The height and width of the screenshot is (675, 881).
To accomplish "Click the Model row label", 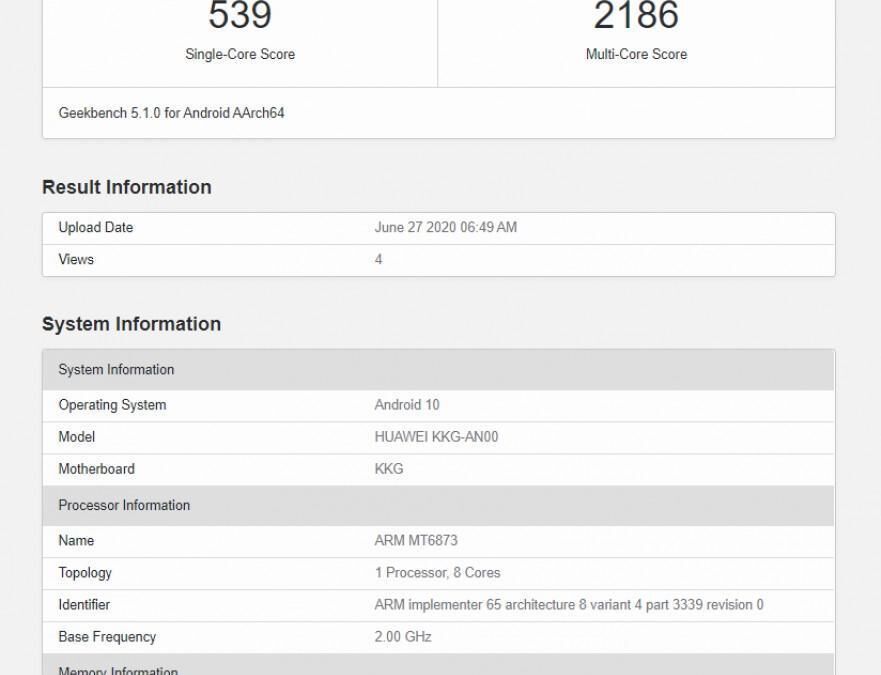I will [76, 437].
